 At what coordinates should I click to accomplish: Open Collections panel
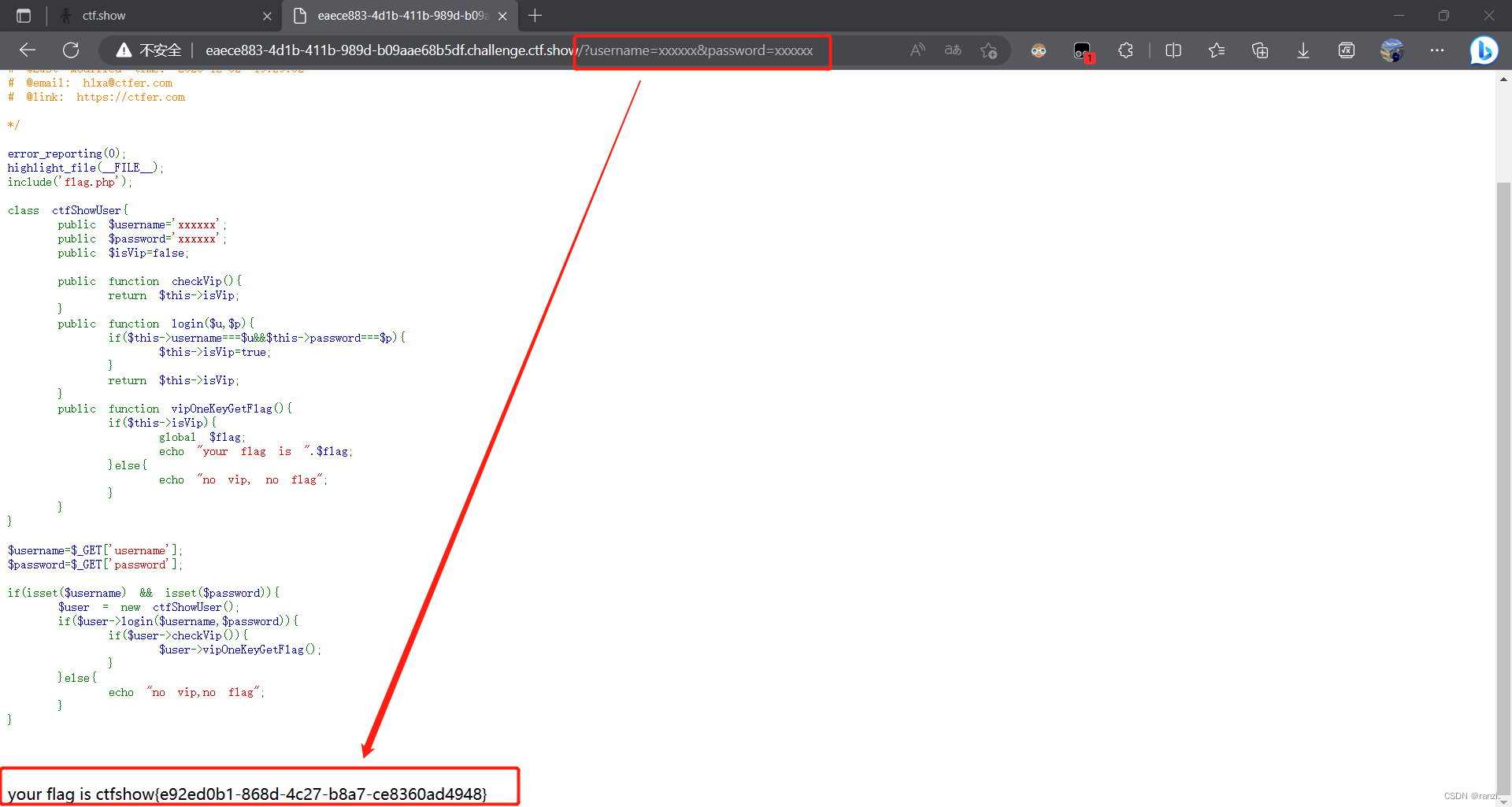point(1260,50)
